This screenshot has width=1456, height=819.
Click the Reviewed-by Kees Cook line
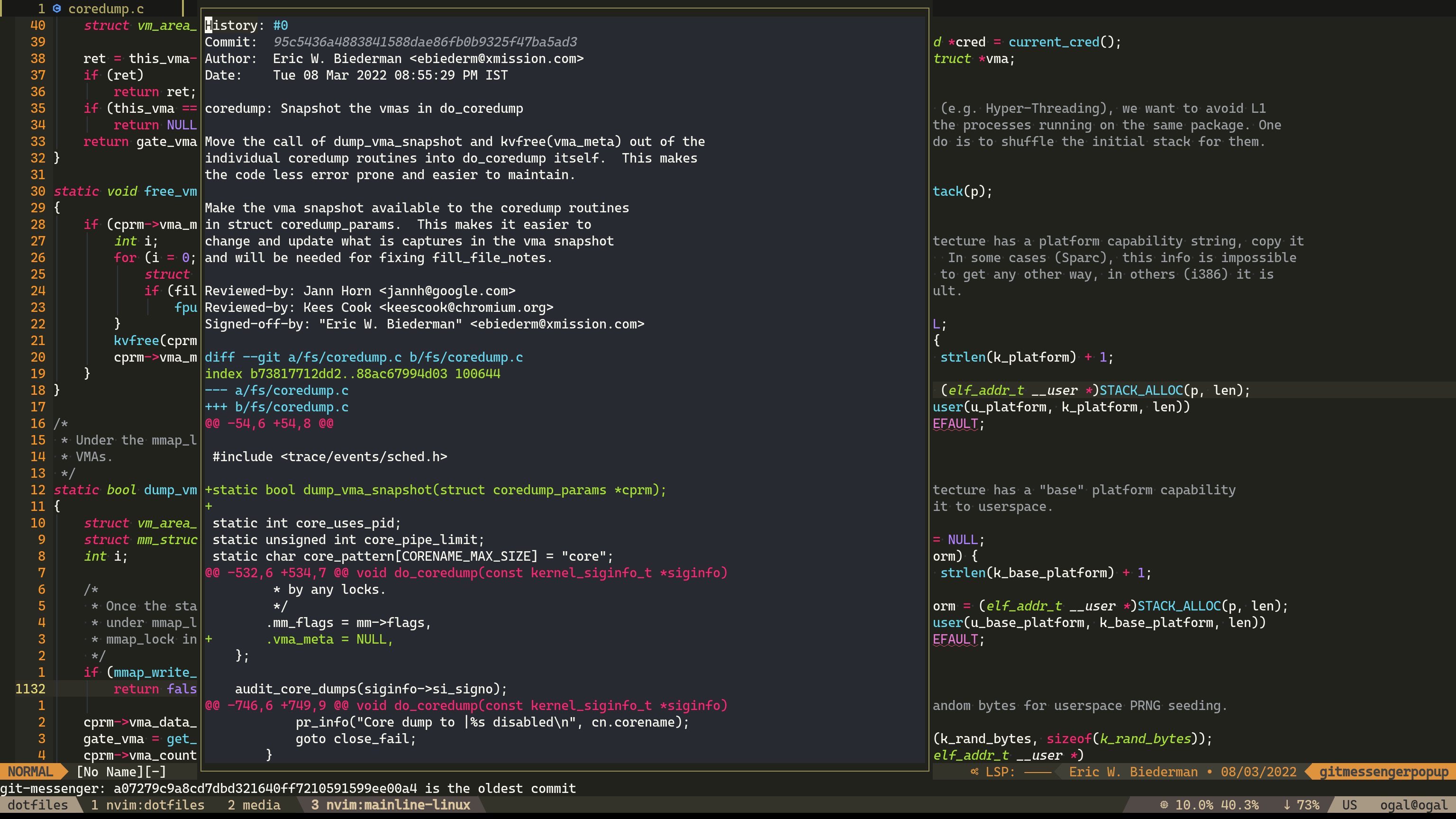point(379,307)
